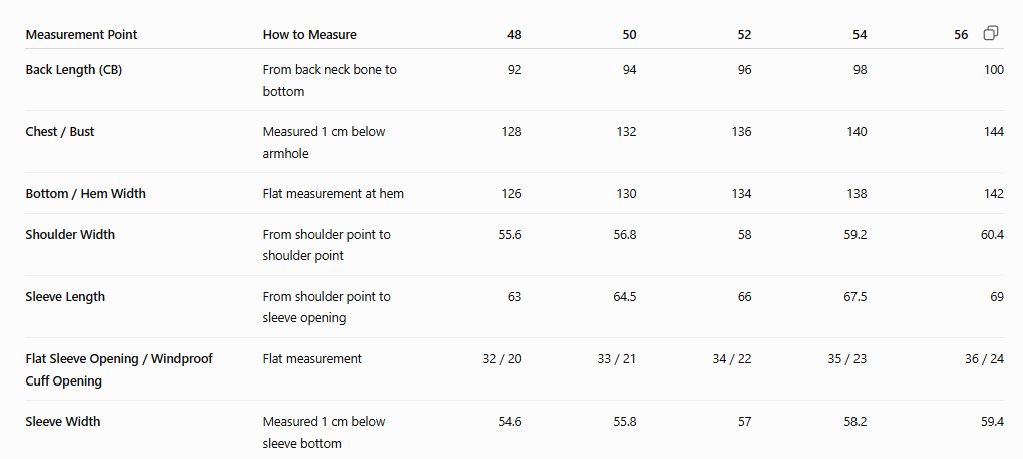Click 'Flat measurement at hem' description
The width and height of the screenshot is (1023, 459).
coord(333,194)
